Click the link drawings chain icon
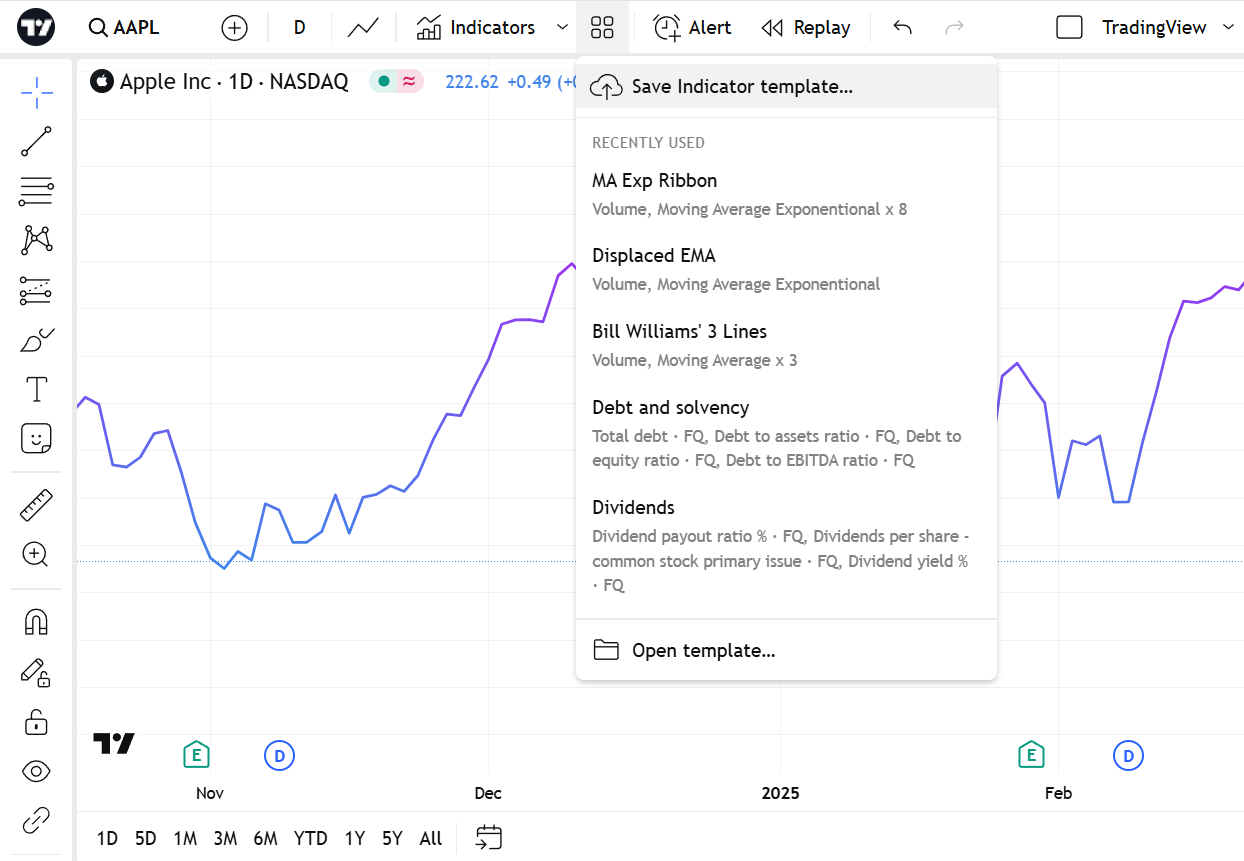Screen dimensions: 1244x861 coord(36,820)
